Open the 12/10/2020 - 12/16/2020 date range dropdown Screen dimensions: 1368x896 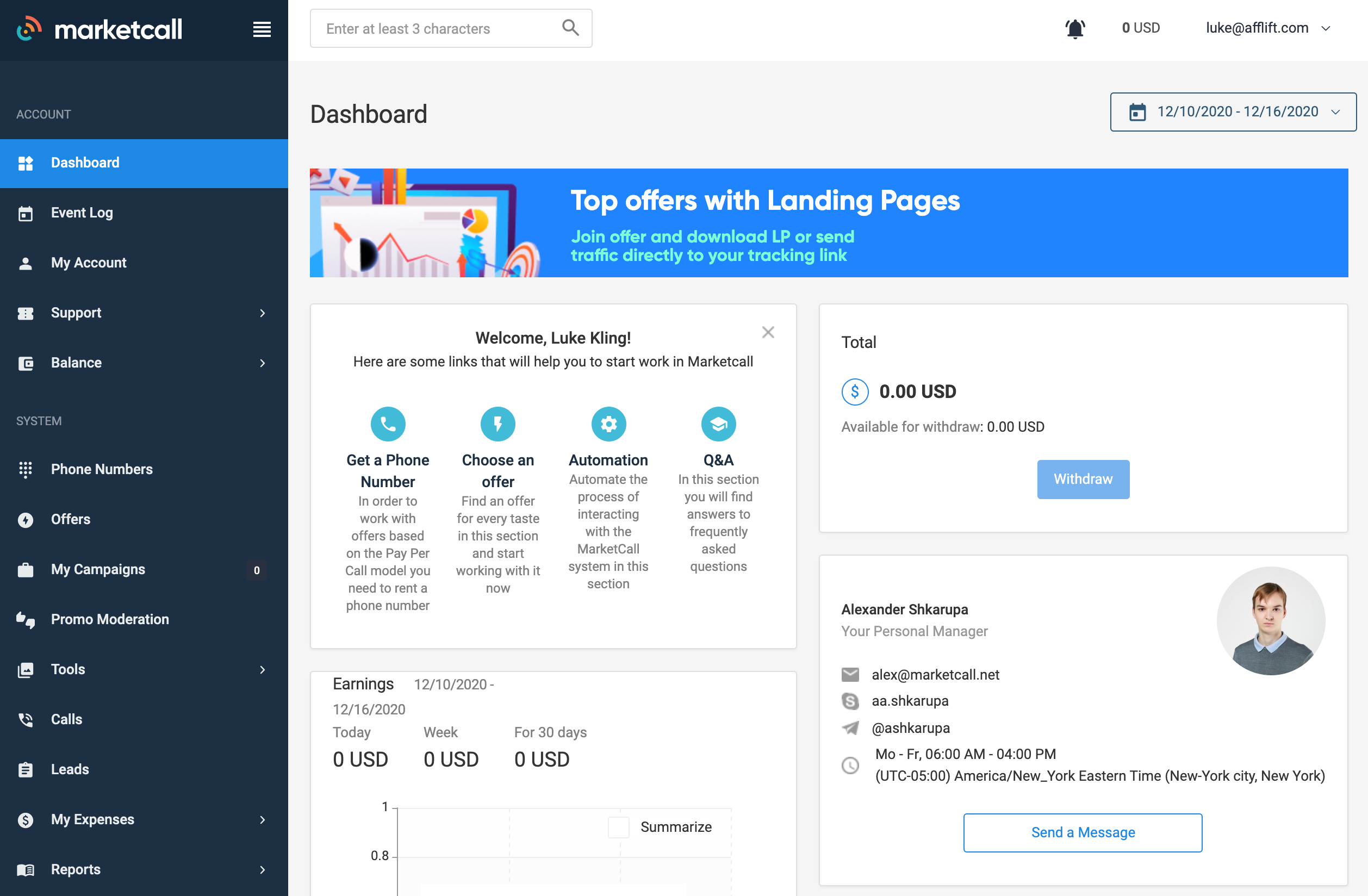1233,111
